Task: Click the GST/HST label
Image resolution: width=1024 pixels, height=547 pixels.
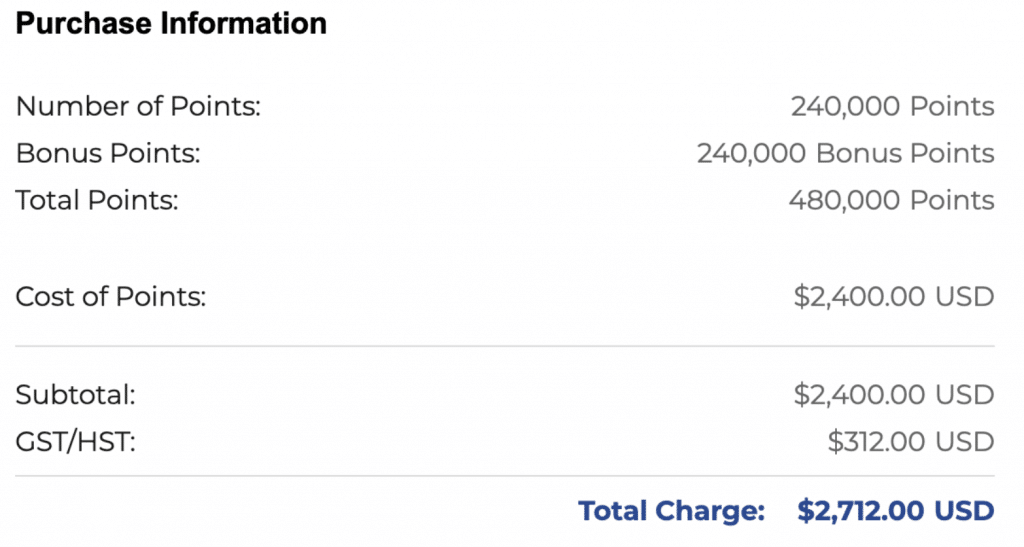Action: pyautogui.click(x=75, y=441)
